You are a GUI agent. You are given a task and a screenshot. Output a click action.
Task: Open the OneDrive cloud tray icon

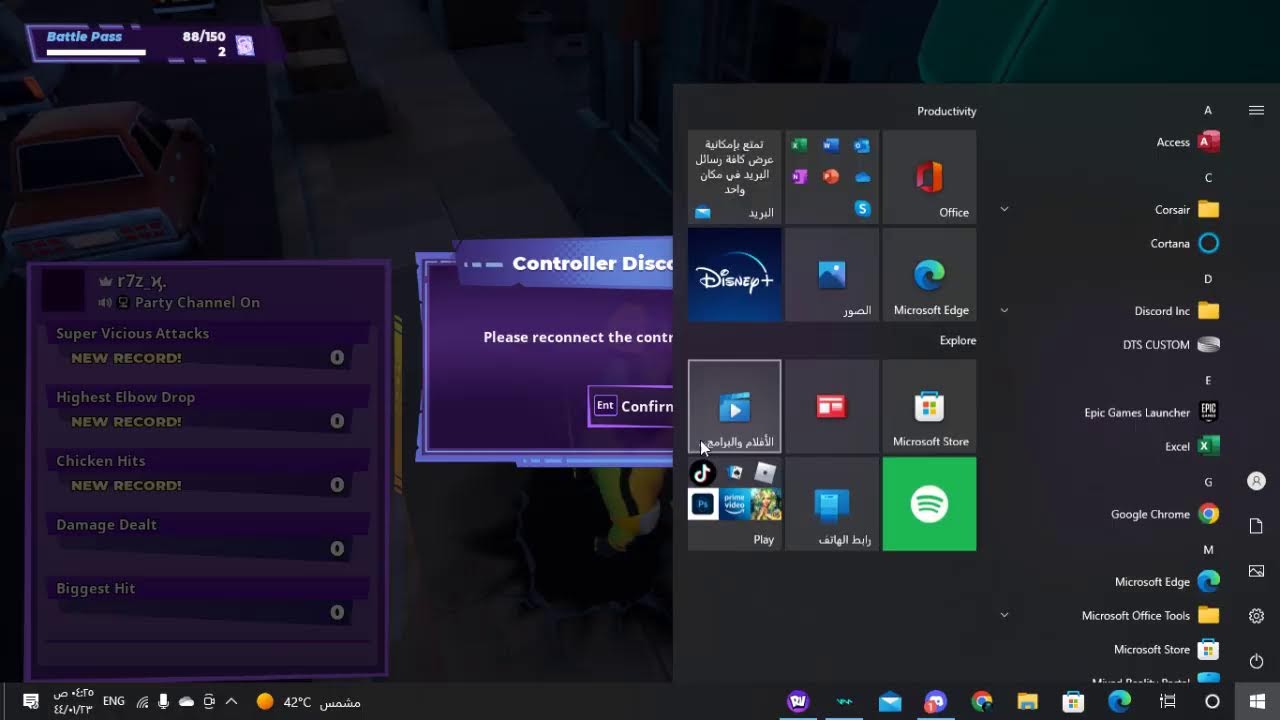click(x=186, y=701)
